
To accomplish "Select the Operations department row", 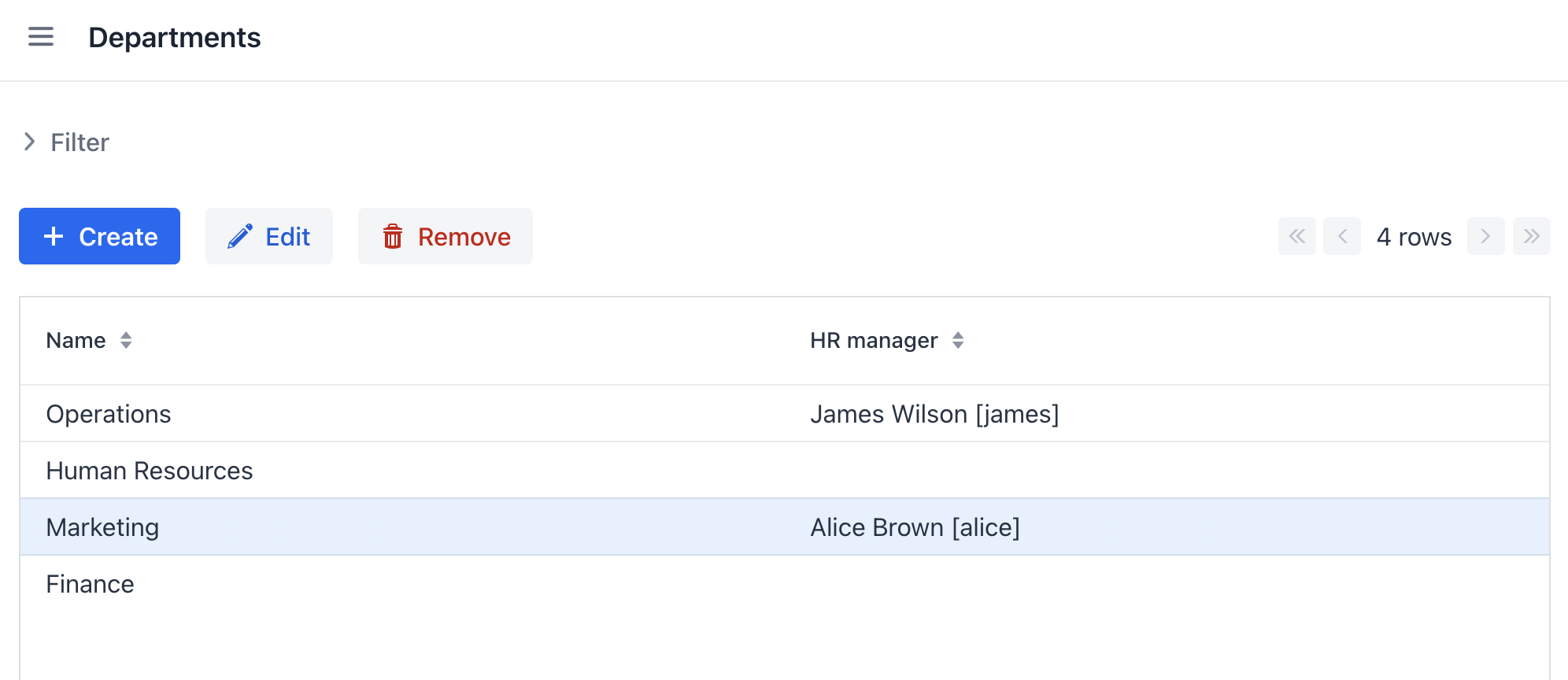I will 109,414.
